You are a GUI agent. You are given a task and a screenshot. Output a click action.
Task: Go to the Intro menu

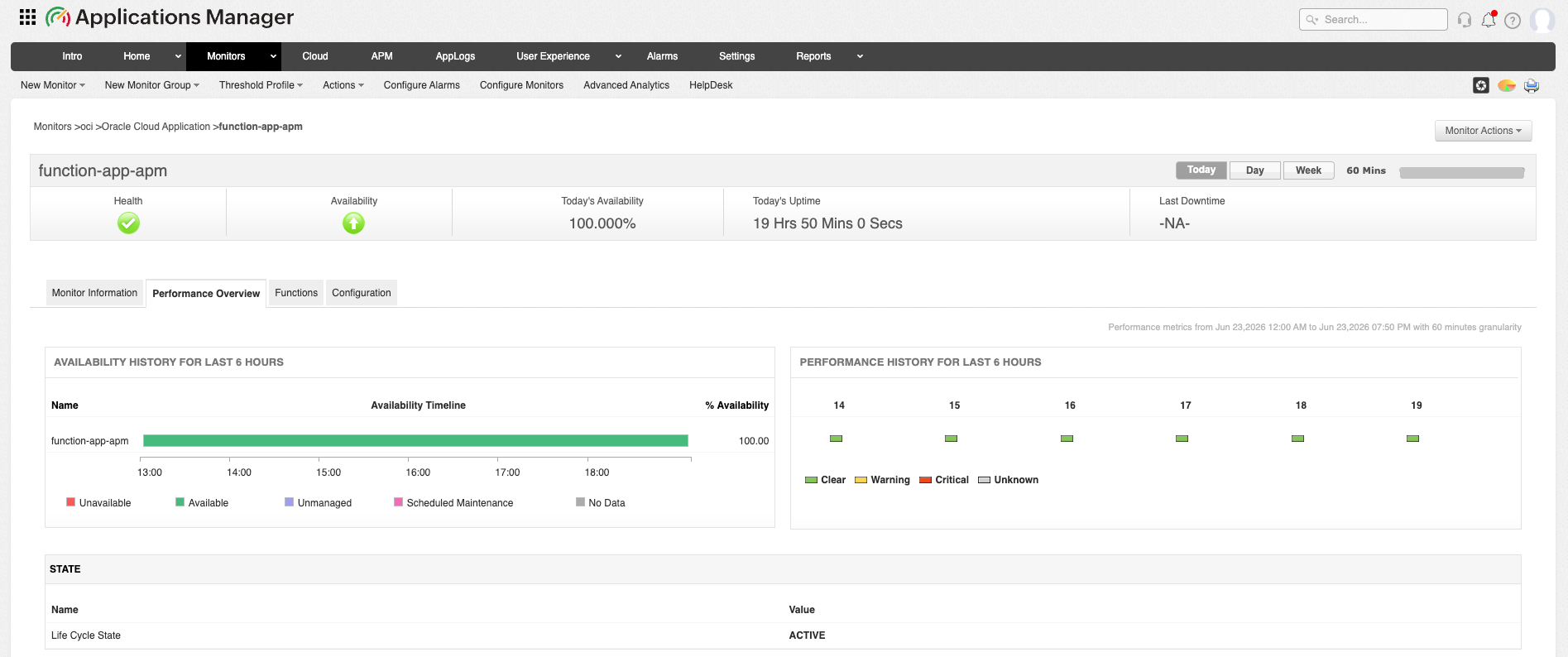(x=72, y=56)
